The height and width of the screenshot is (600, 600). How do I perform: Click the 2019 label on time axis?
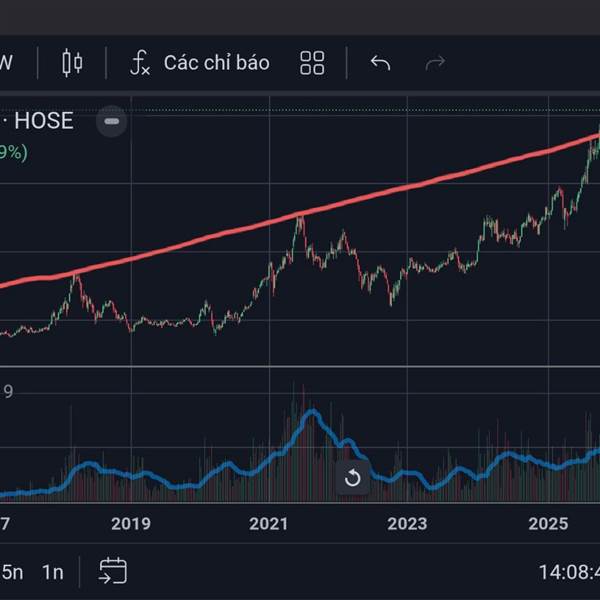pyautogui.click(x=130, y=523)
